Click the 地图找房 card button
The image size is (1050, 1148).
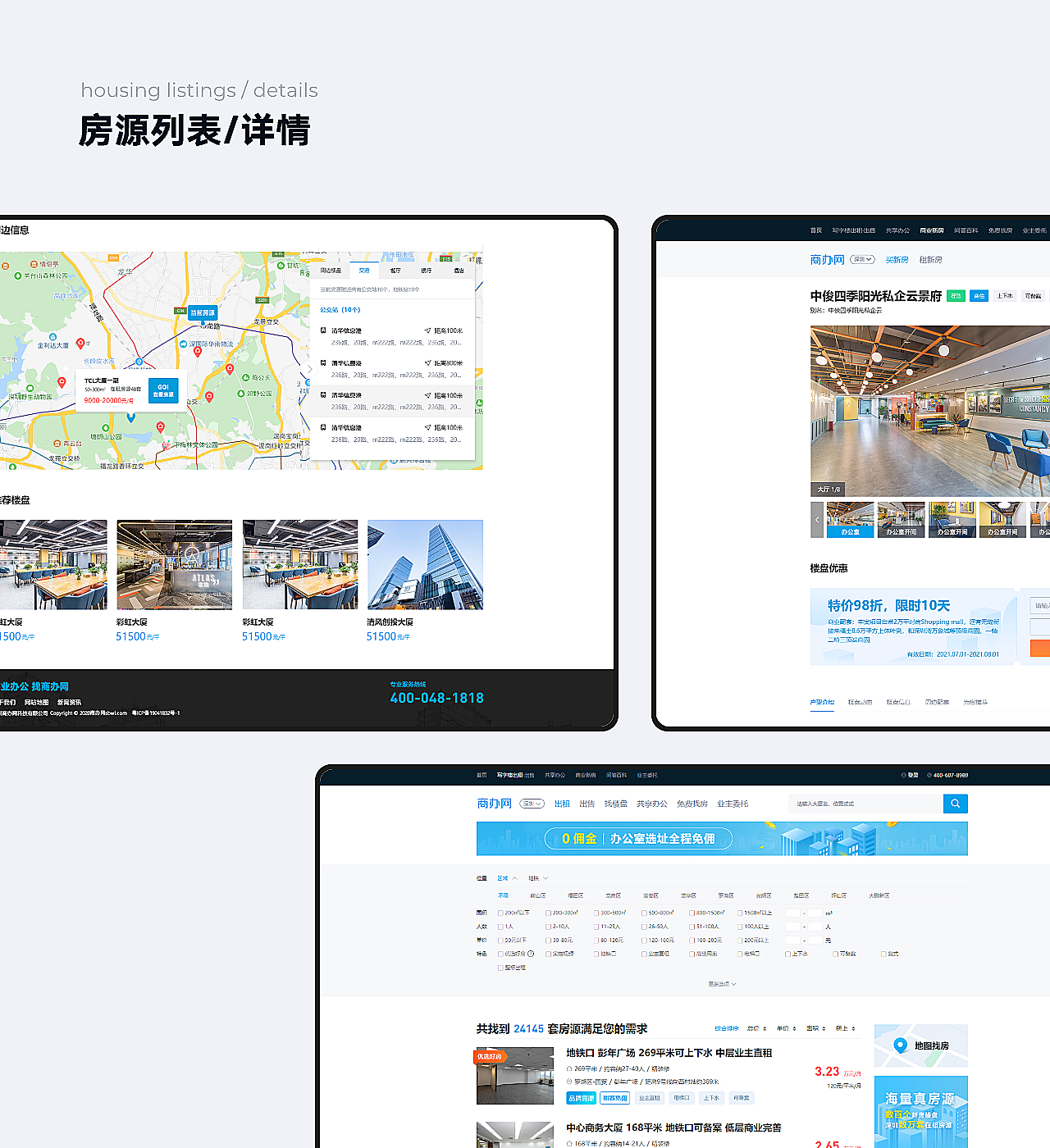pyautogui.click(x=921, y=1045)
